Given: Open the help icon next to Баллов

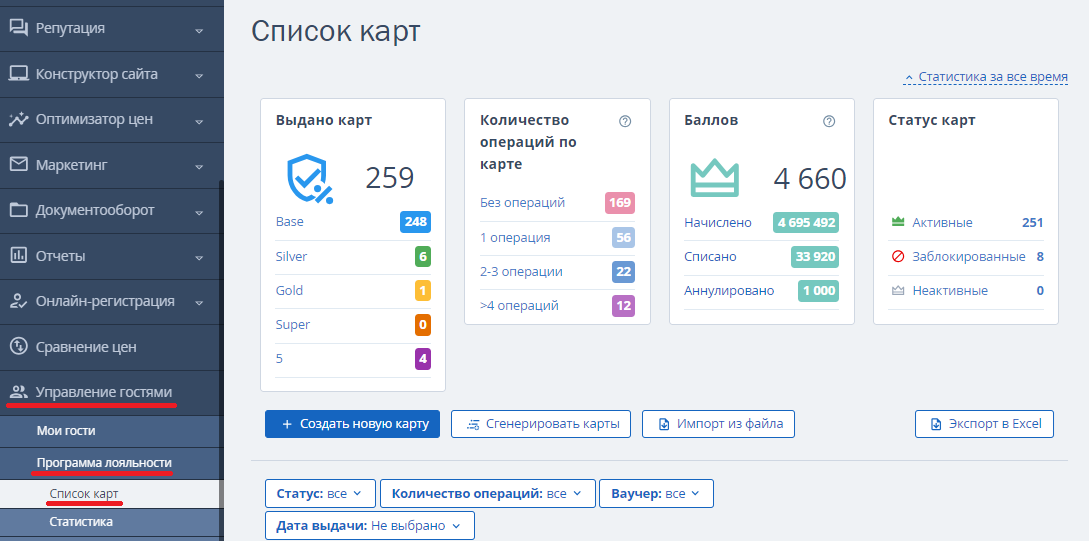Looking at the screenshot, I should [x=829, y=121].
